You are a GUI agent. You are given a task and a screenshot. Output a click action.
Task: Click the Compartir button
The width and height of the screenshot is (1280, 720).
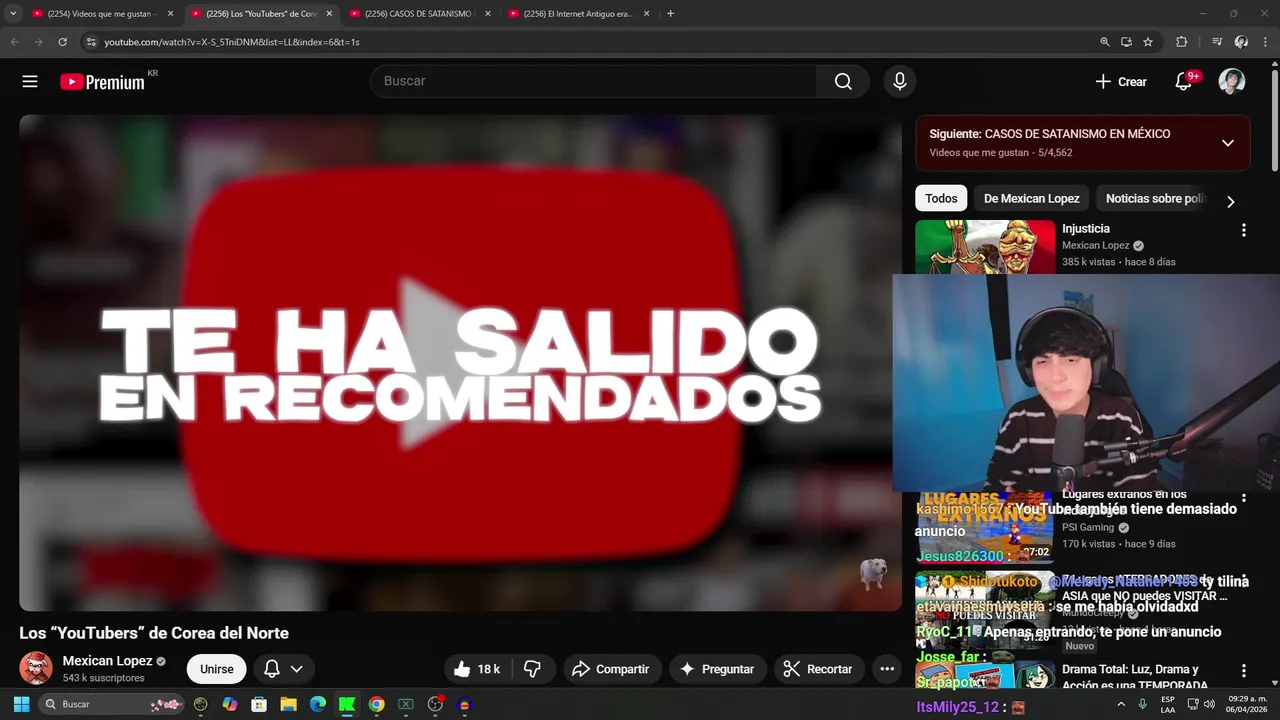(x=610, y=669)
